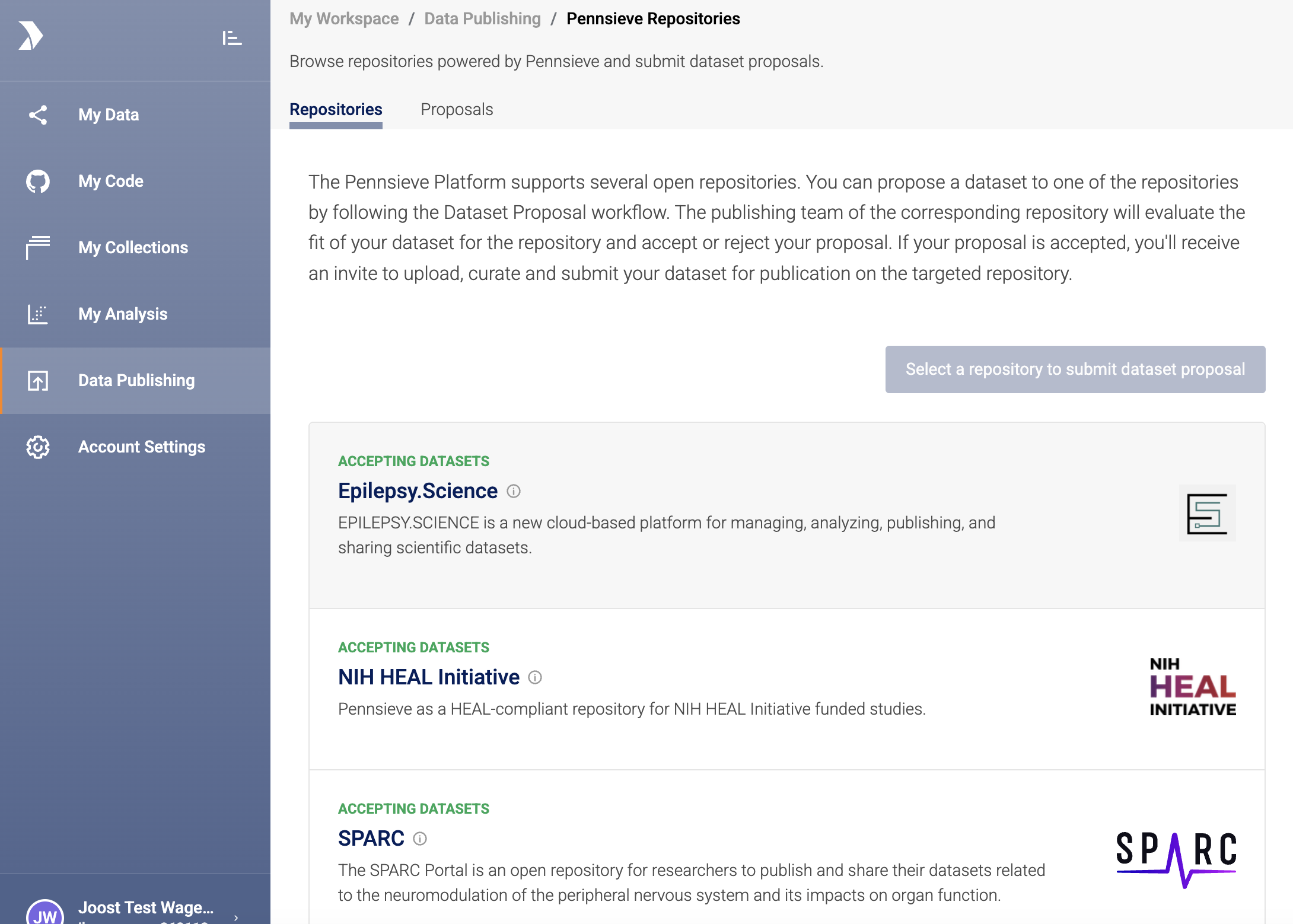This screenshot has width=1293, height=924.
Task: Click the Pennsieve logo icon
Action: click(31, 36)
